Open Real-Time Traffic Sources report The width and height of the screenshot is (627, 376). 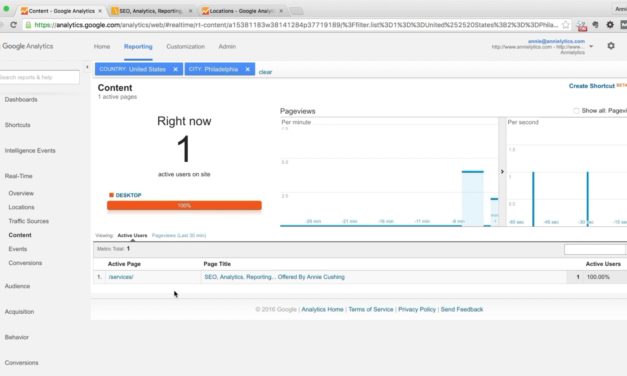pos(29,221)
